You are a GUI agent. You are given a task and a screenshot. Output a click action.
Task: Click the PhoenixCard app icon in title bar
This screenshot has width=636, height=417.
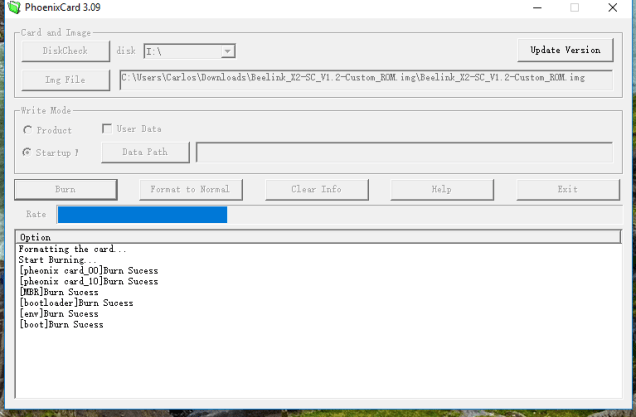click(10, 8)
